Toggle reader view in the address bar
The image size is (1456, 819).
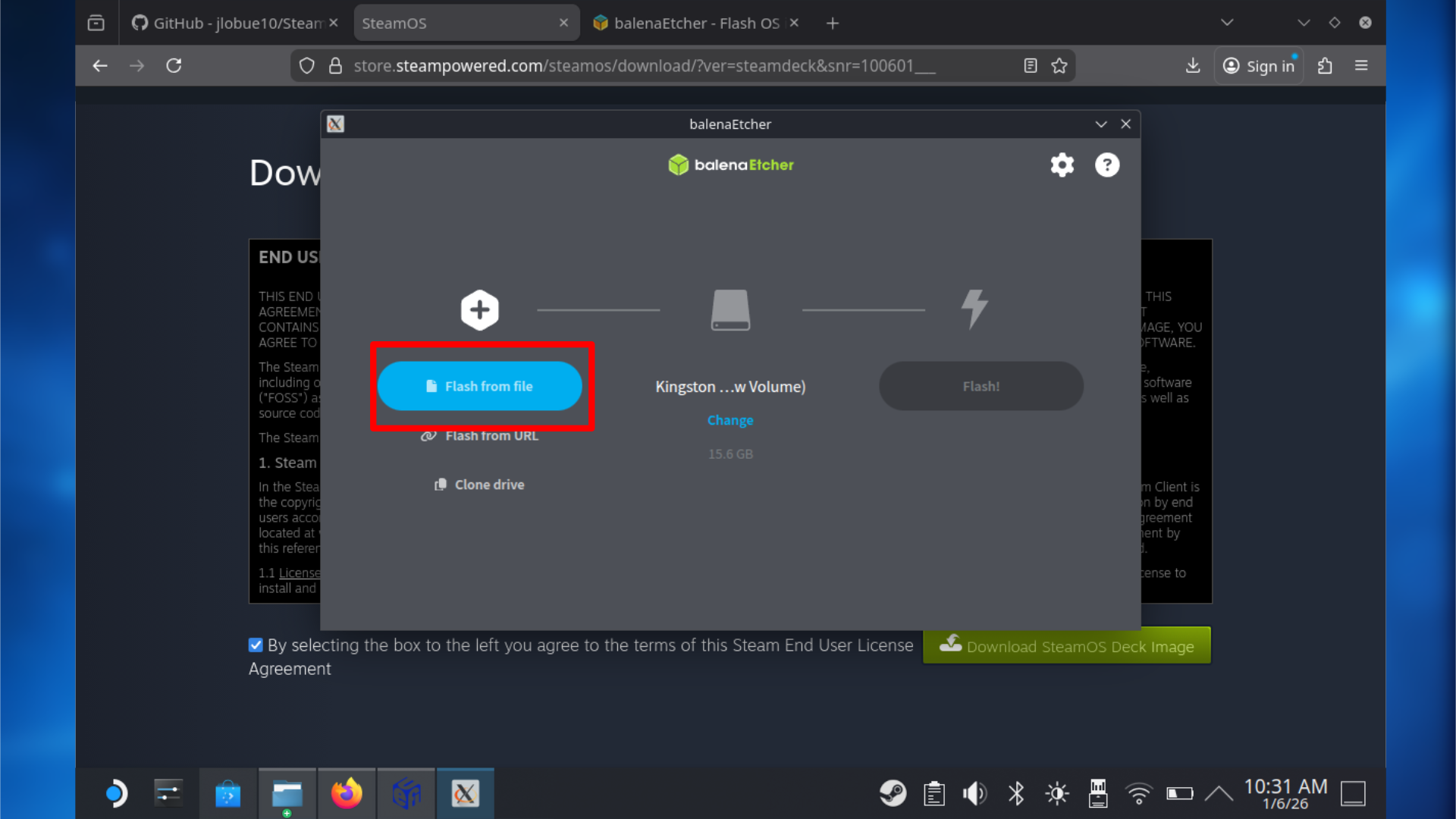click(x=1031, y=65)
